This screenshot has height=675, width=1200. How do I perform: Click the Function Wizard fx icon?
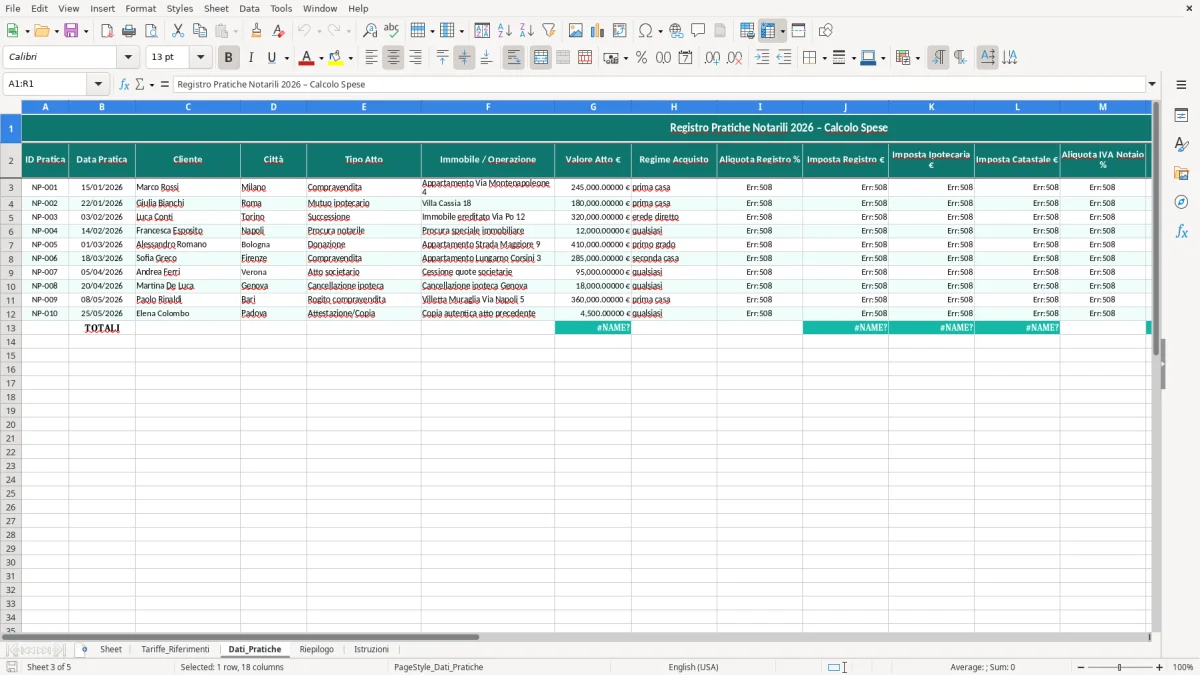click(x=124, y=84)
